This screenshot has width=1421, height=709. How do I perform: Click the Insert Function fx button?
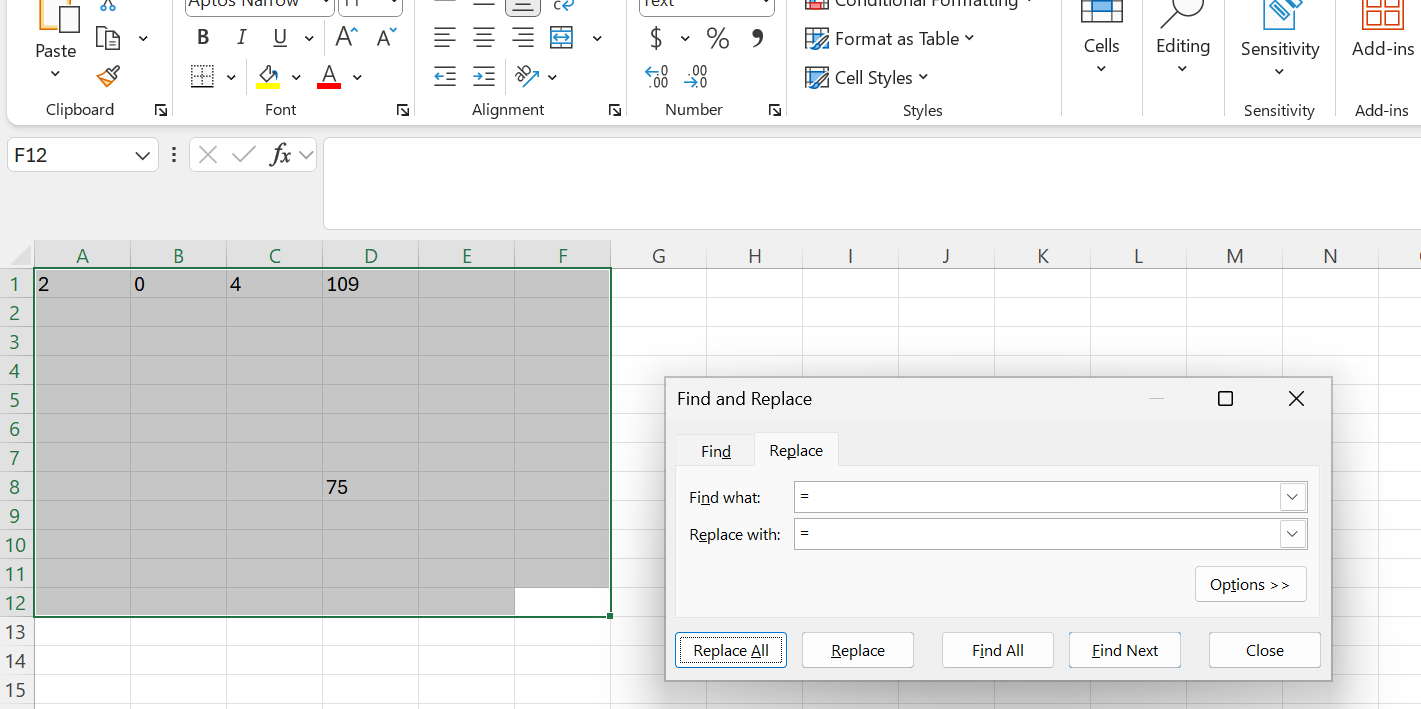(281, 155)
